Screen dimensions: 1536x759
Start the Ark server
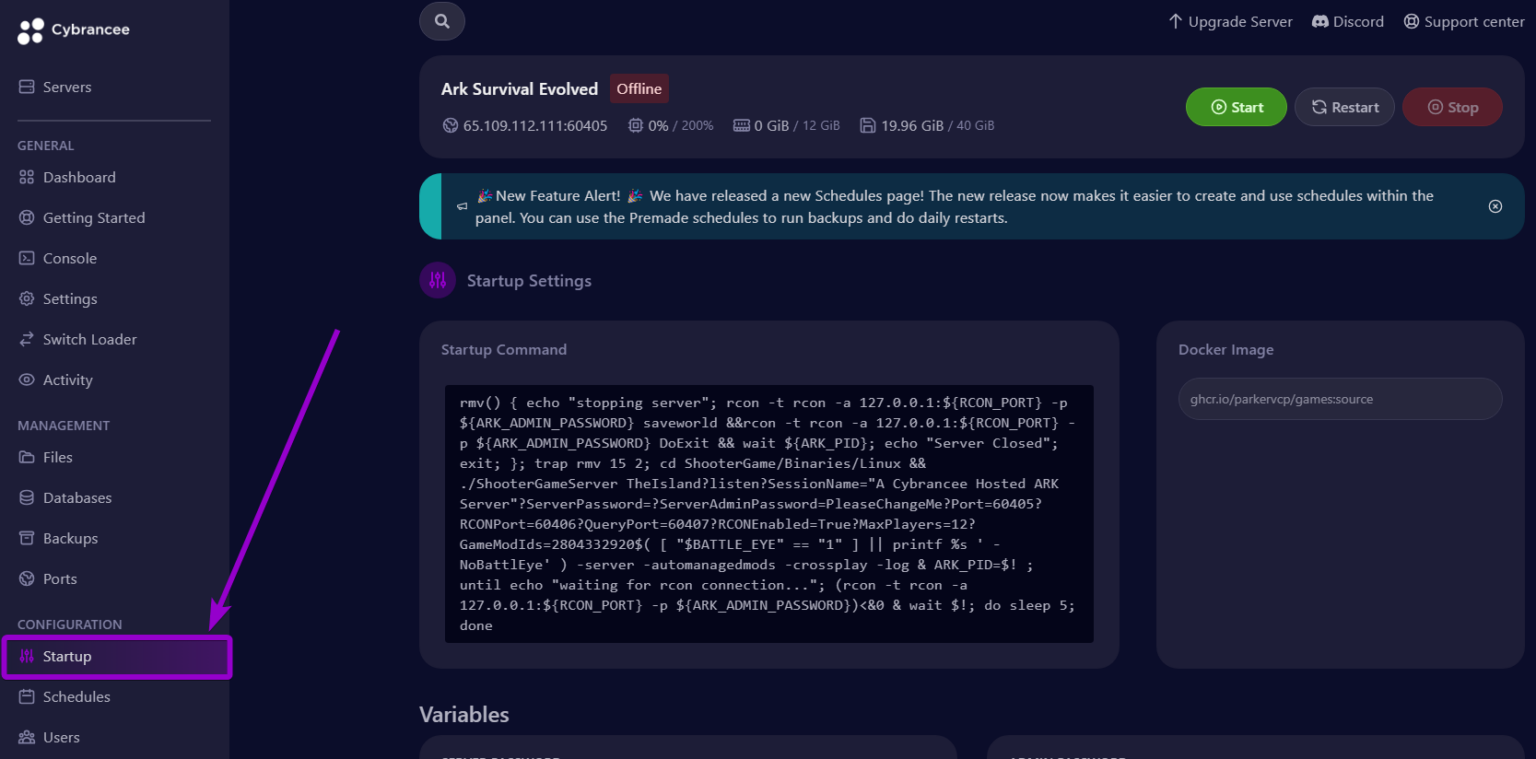coord(1236,107)
